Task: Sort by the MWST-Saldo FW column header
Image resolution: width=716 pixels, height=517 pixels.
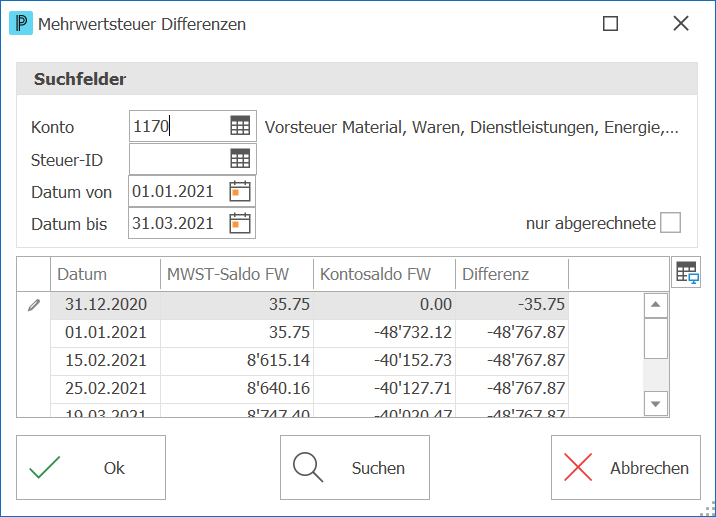Action: point(237,274)
